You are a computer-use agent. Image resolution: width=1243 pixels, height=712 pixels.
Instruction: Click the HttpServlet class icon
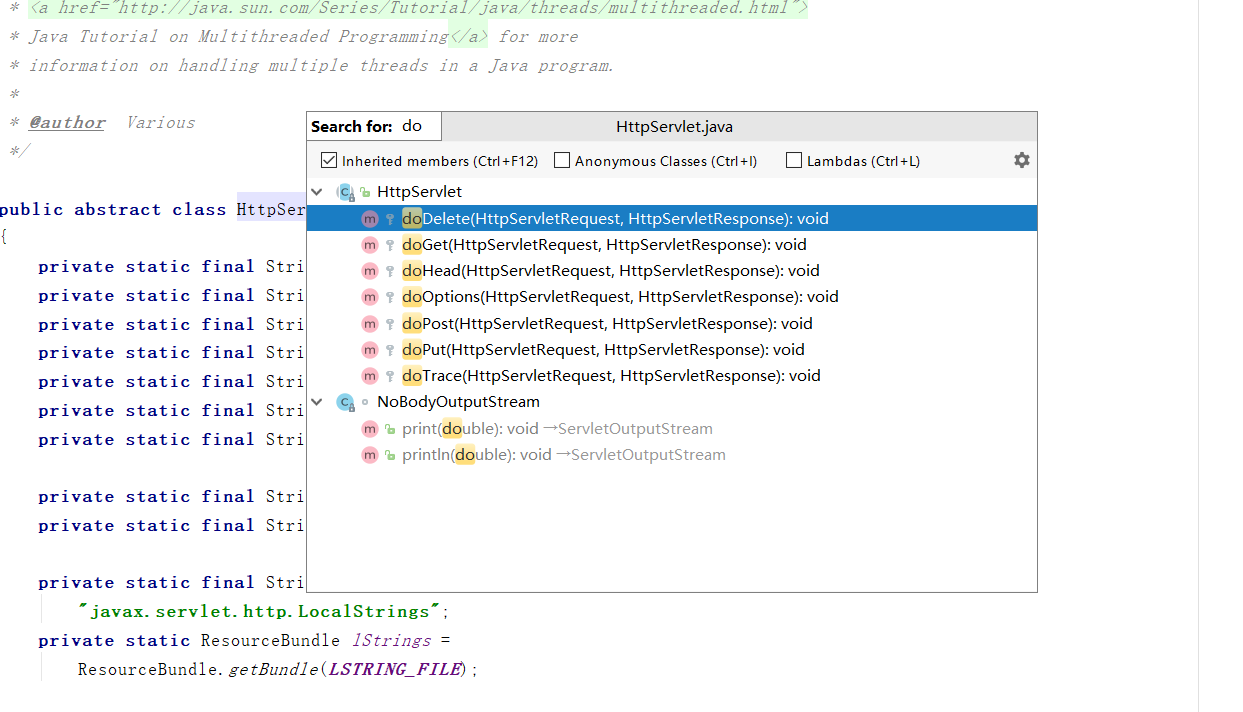coord(346,192)
